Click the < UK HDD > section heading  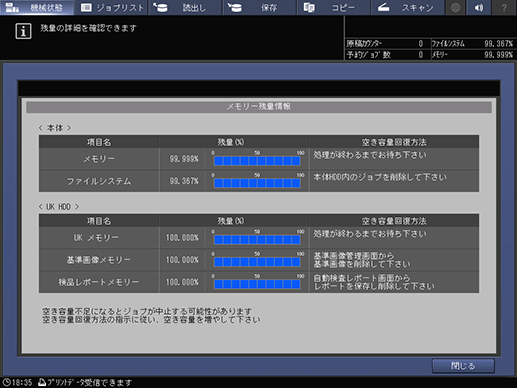(x=59, y=207)
